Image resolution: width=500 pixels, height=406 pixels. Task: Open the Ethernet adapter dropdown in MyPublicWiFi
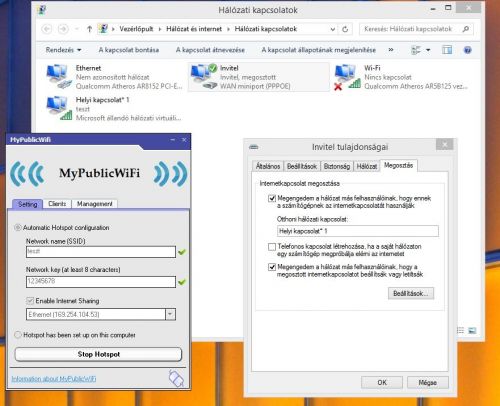(170, 314)
